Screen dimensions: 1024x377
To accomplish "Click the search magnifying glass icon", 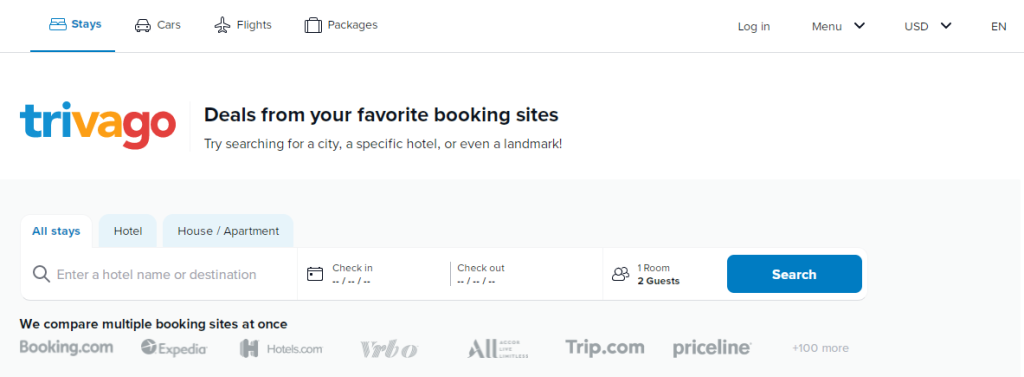I will pyautogui.click(x=41, y=274).
